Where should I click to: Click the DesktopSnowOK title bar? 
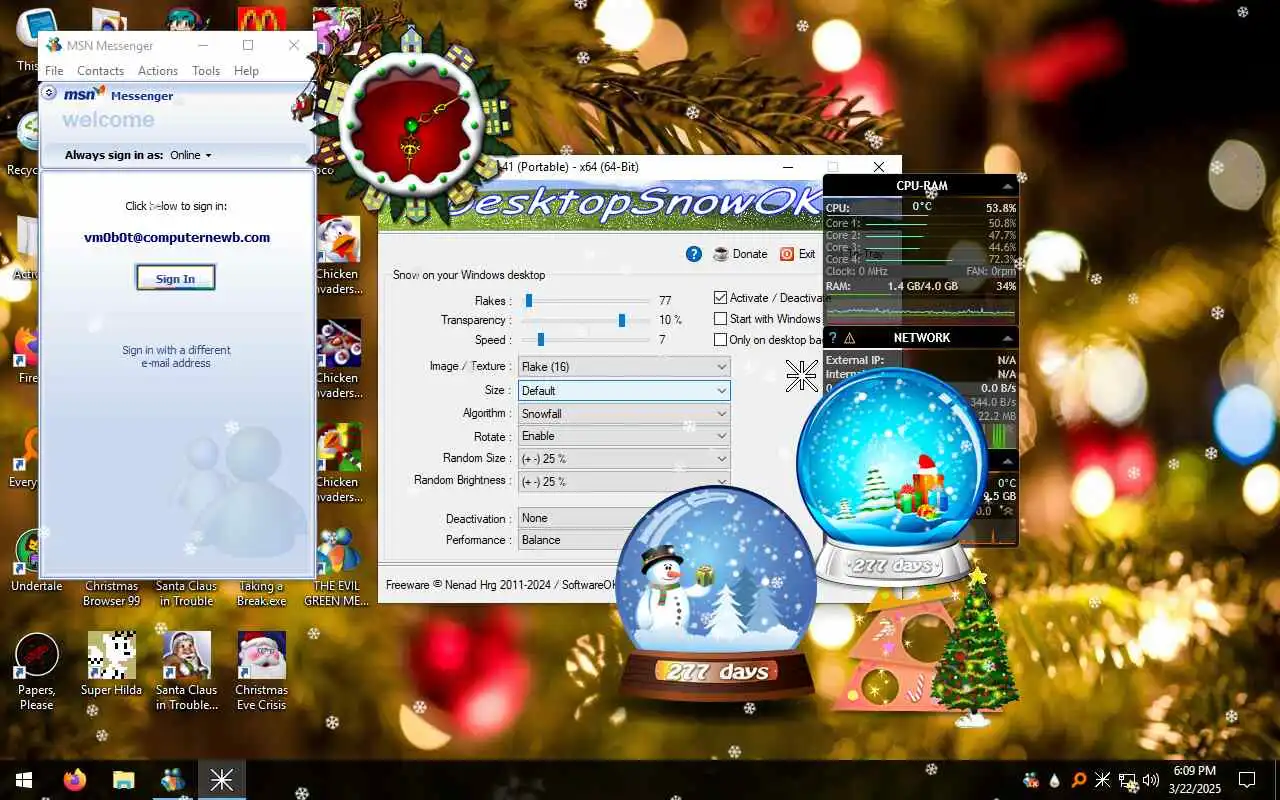(x=640, y=167)
